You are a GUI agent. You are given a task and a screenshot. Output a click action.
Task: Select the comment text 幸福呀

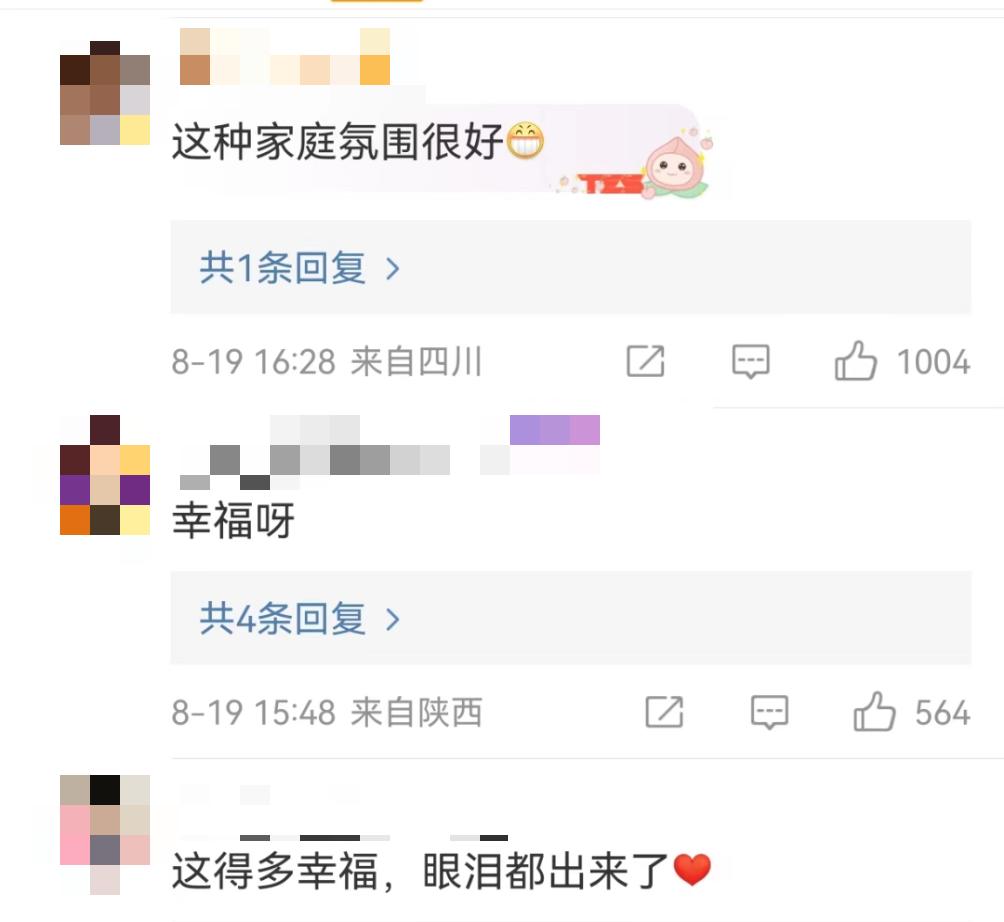pos(234,520)
